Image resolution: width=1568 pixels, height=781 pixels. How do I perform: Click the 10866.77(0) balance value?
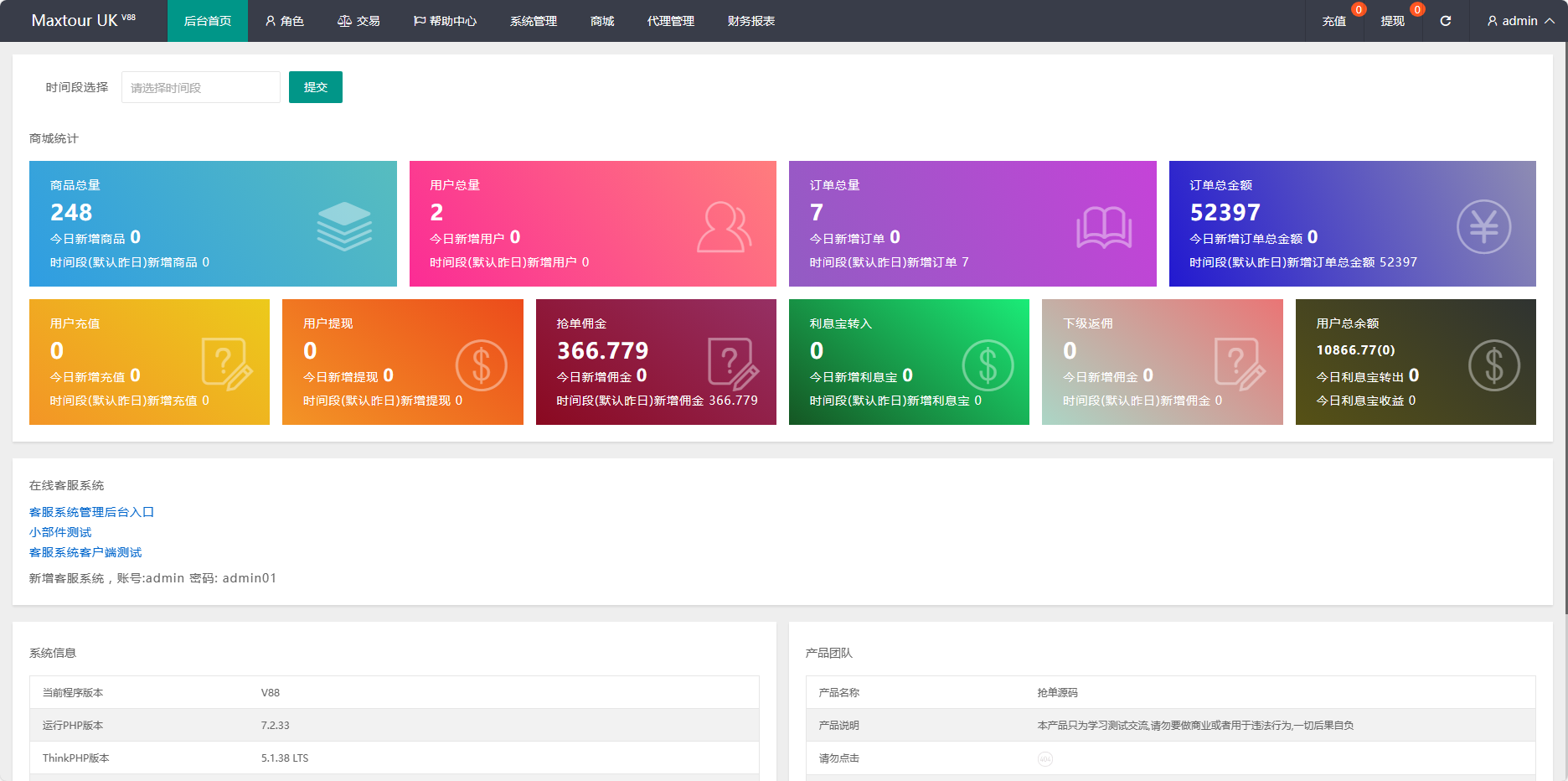point(1355,350)
